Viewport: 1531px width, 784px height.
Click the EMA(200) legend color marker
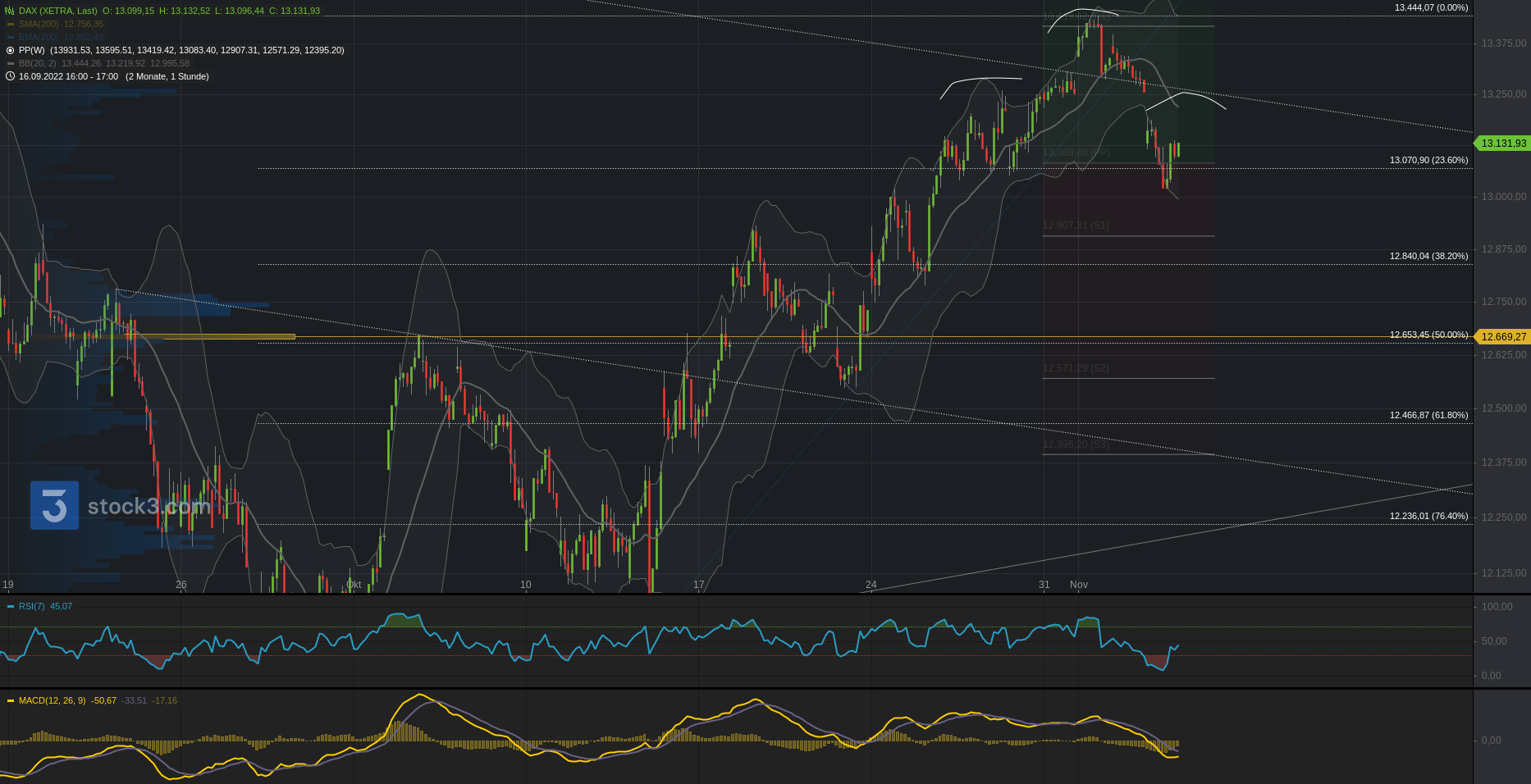(x=11, y=37)
